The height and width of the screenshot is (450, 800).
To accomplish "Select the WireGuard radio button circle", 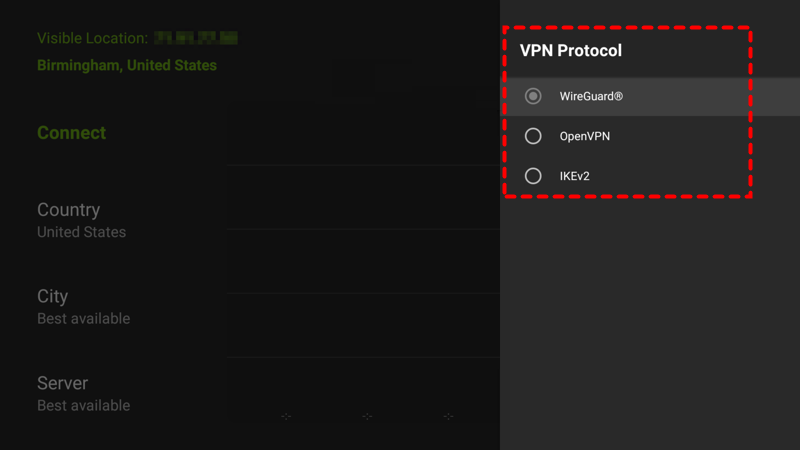I will [533, 96].
